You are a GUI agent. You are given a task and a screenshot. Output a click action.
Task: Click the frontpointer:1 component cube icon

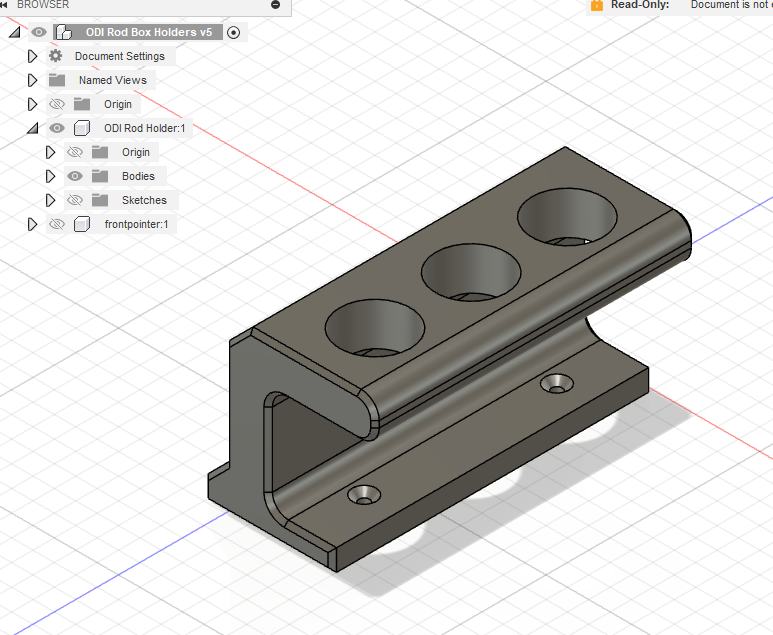(82, 224)
